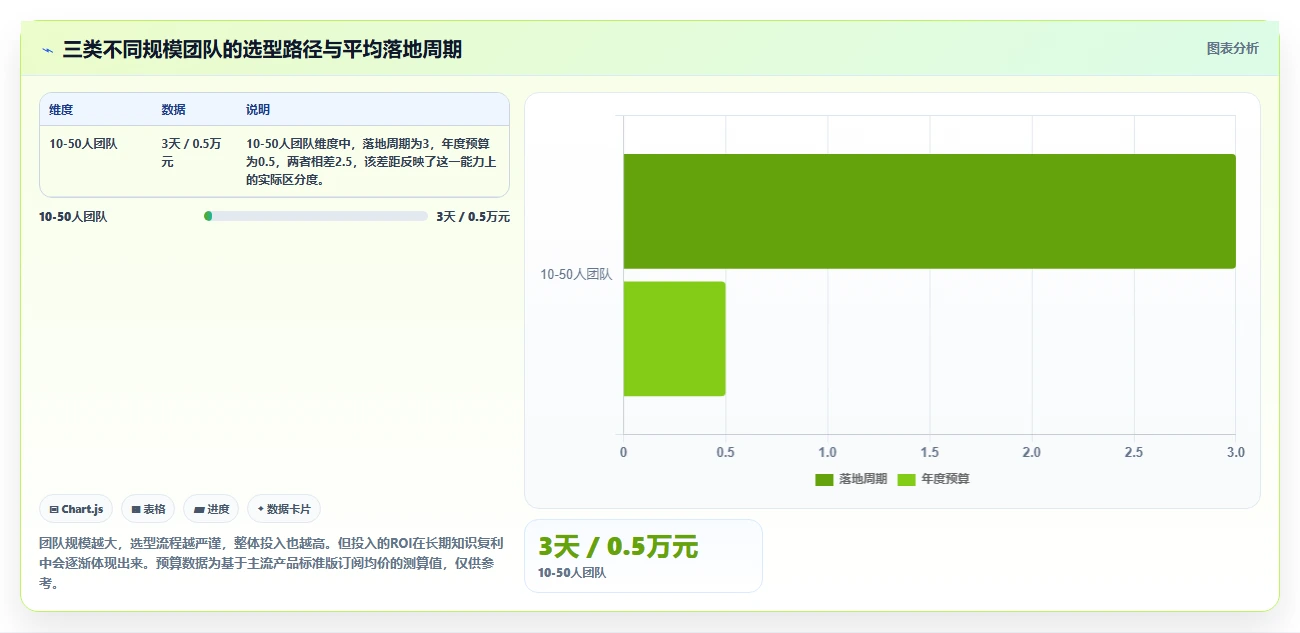The image size is (1300, 633).
Task: Click the 10-50人团队 label left of progress bar
Action: 73,216
